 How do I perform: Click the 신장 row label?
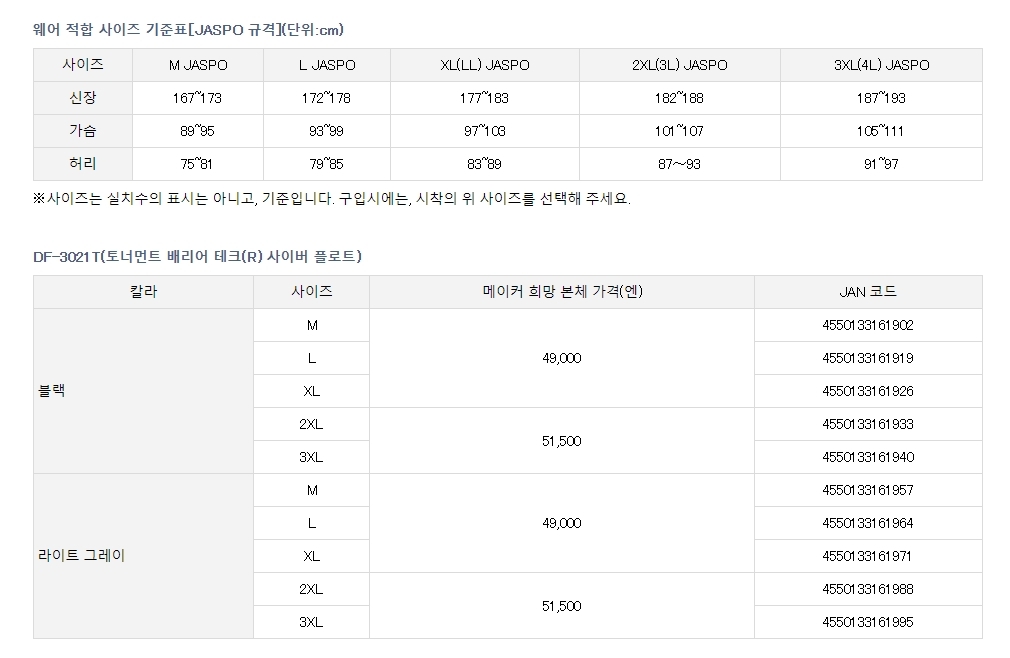[83, 98]
